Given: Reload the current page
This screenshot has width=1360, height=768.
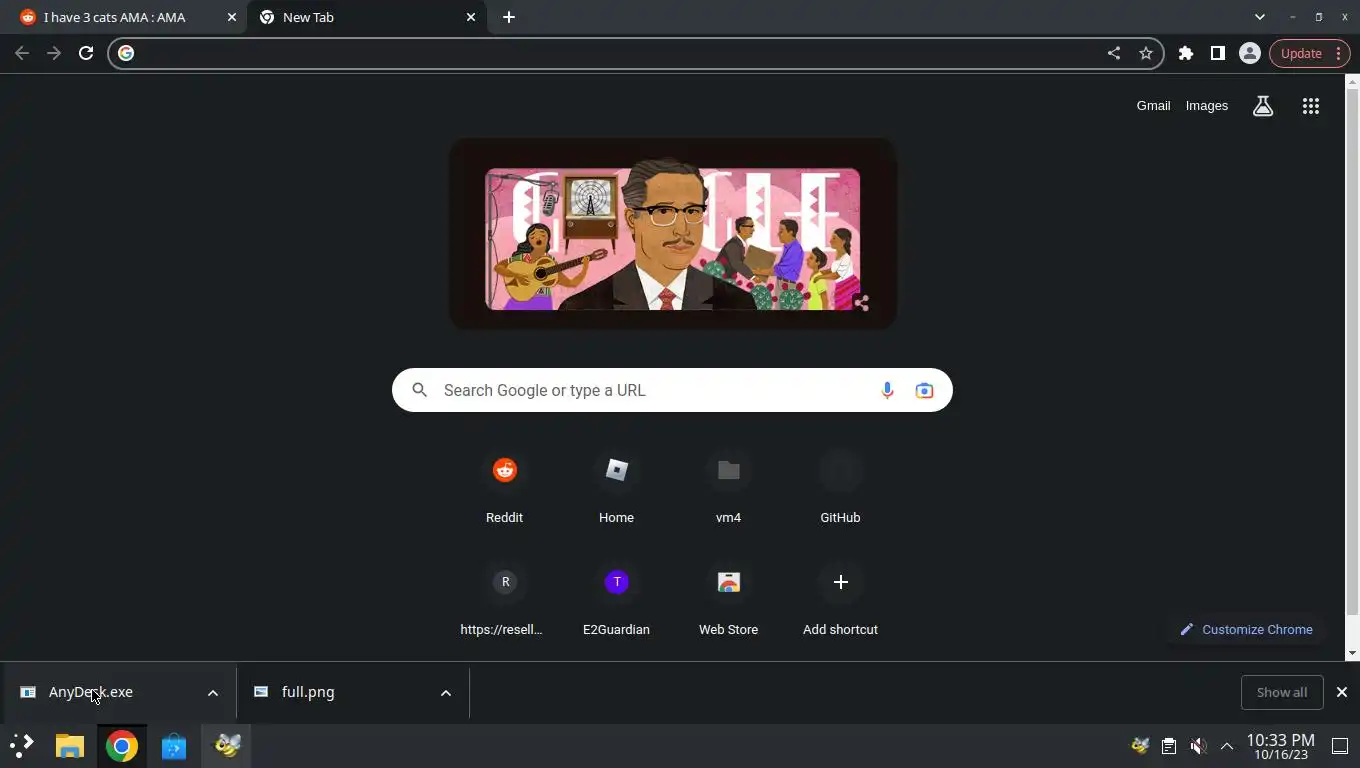Looking at the screenshot, I should [86, 53].
